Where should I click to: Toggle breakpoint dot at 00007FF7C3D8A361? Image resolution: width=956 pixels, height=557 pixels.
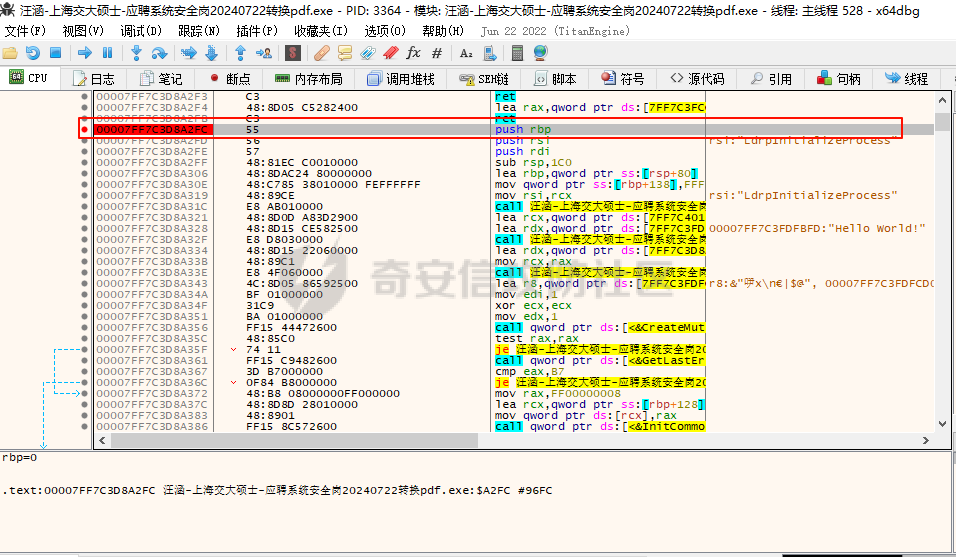pos(84,360)
